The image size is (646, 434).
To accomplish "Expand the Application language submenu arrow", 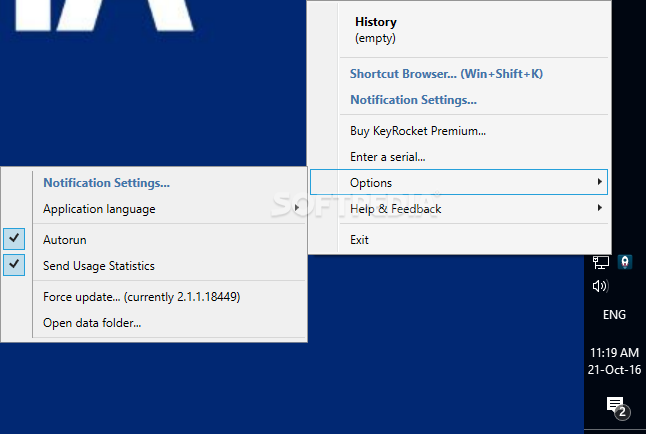I will pos(297,208).
